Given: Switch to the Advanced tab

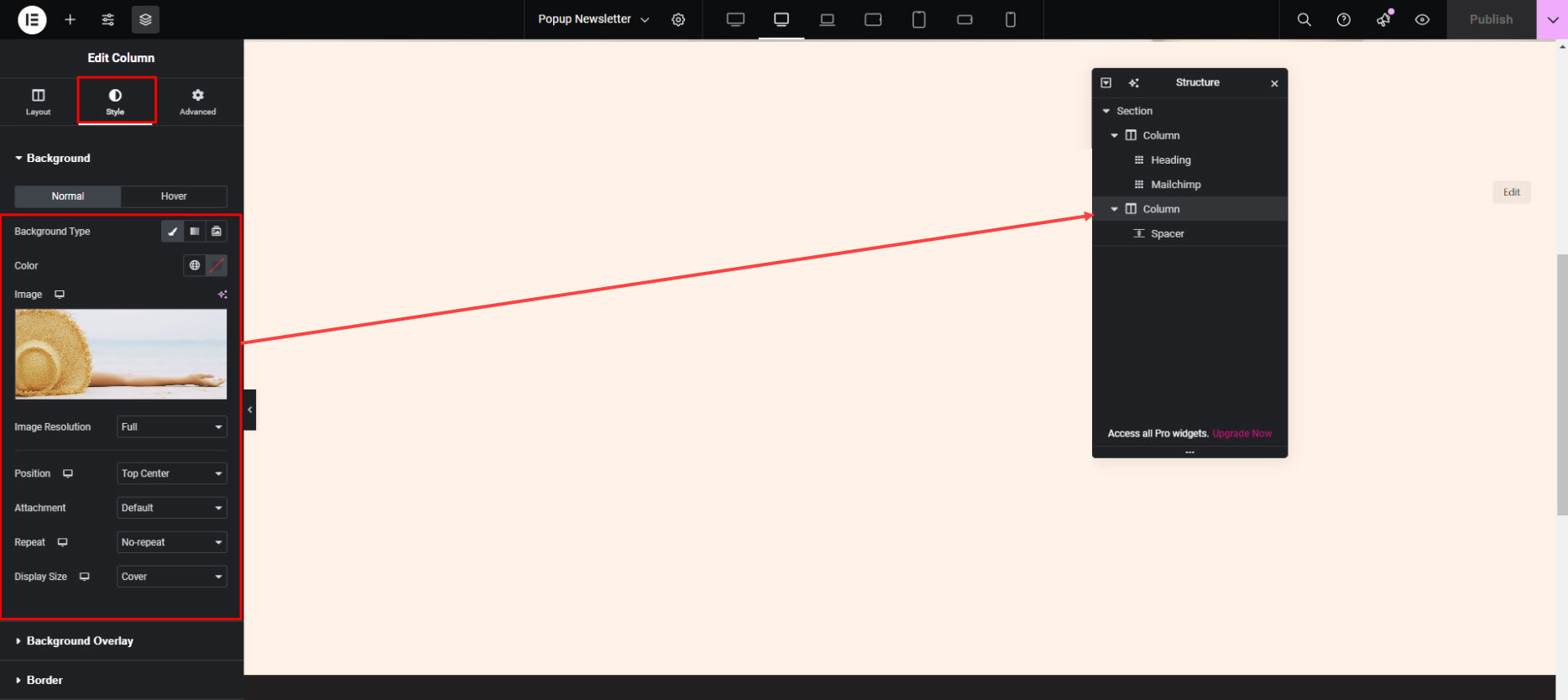Looking at the screenshot, I should pyautogui.click(x=198, y=102).
